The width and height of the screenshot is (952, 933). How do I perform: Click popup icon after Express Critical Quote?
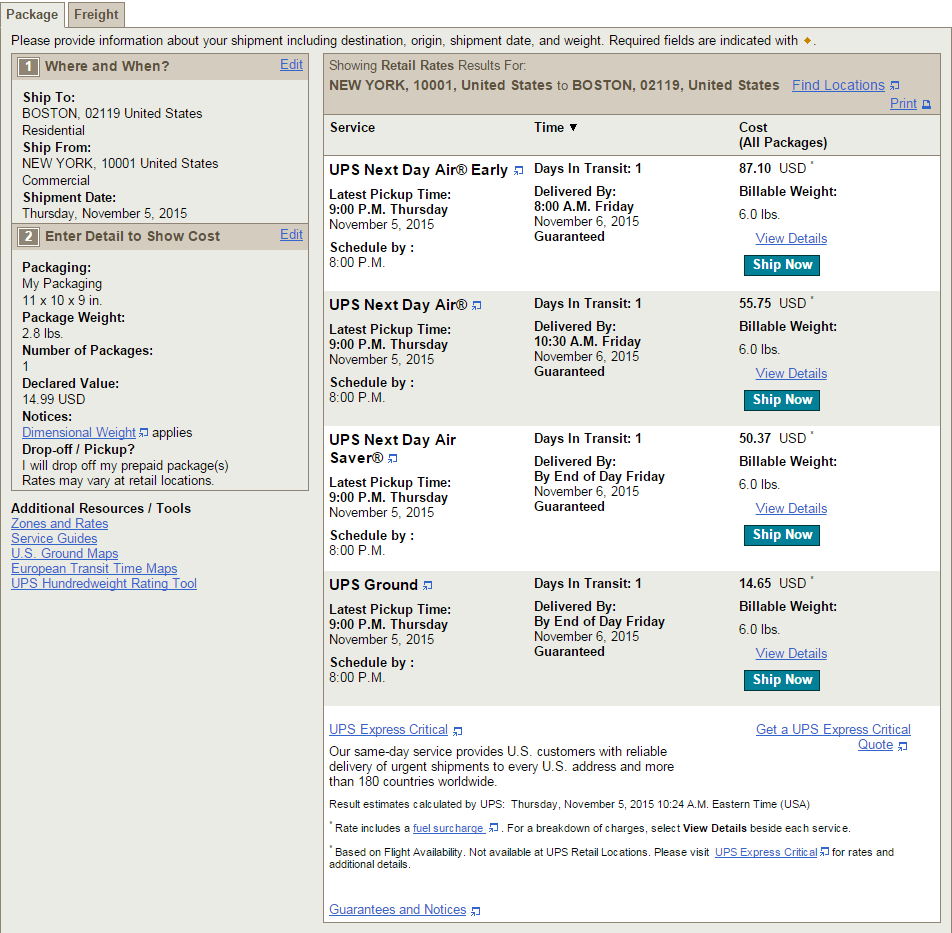coord(903,746)
